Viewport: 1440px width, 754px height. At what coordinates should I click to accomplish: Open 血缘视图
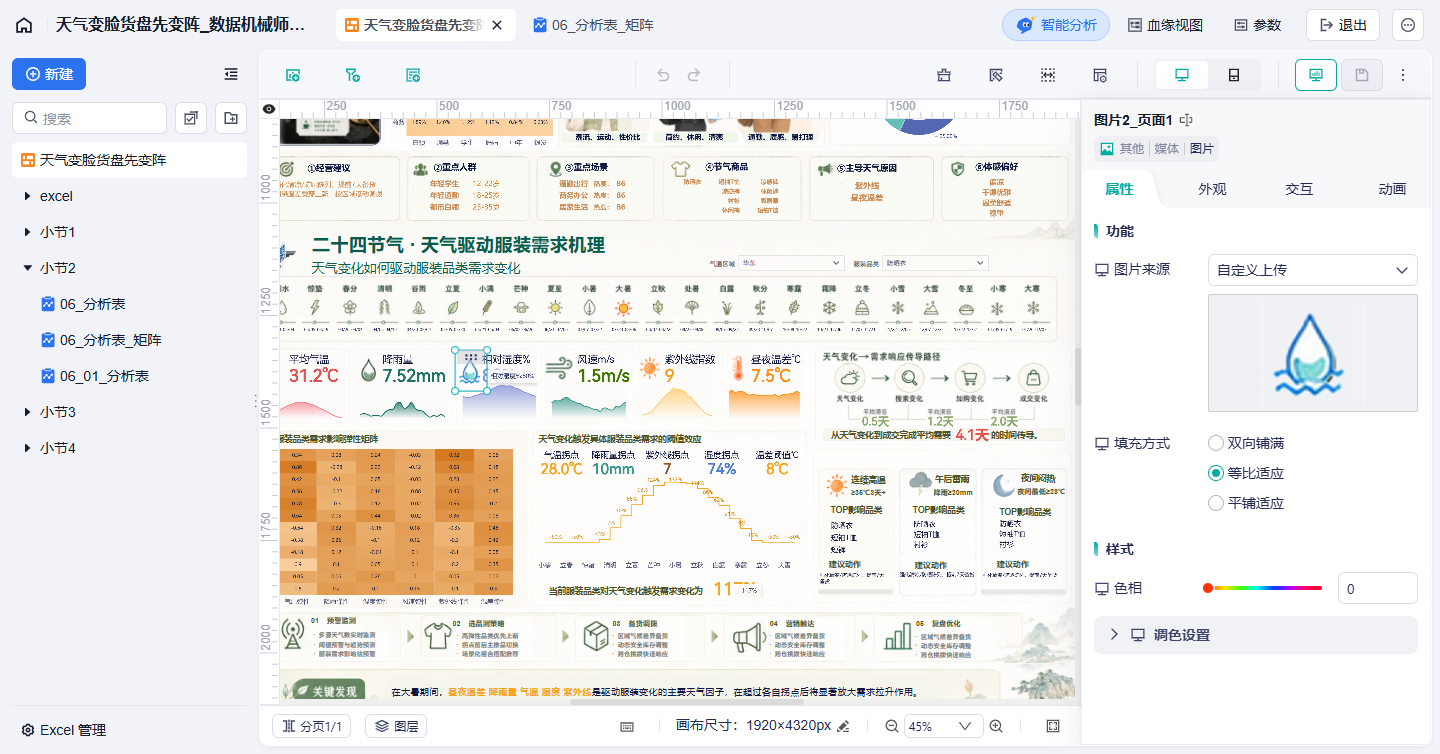1165,25
